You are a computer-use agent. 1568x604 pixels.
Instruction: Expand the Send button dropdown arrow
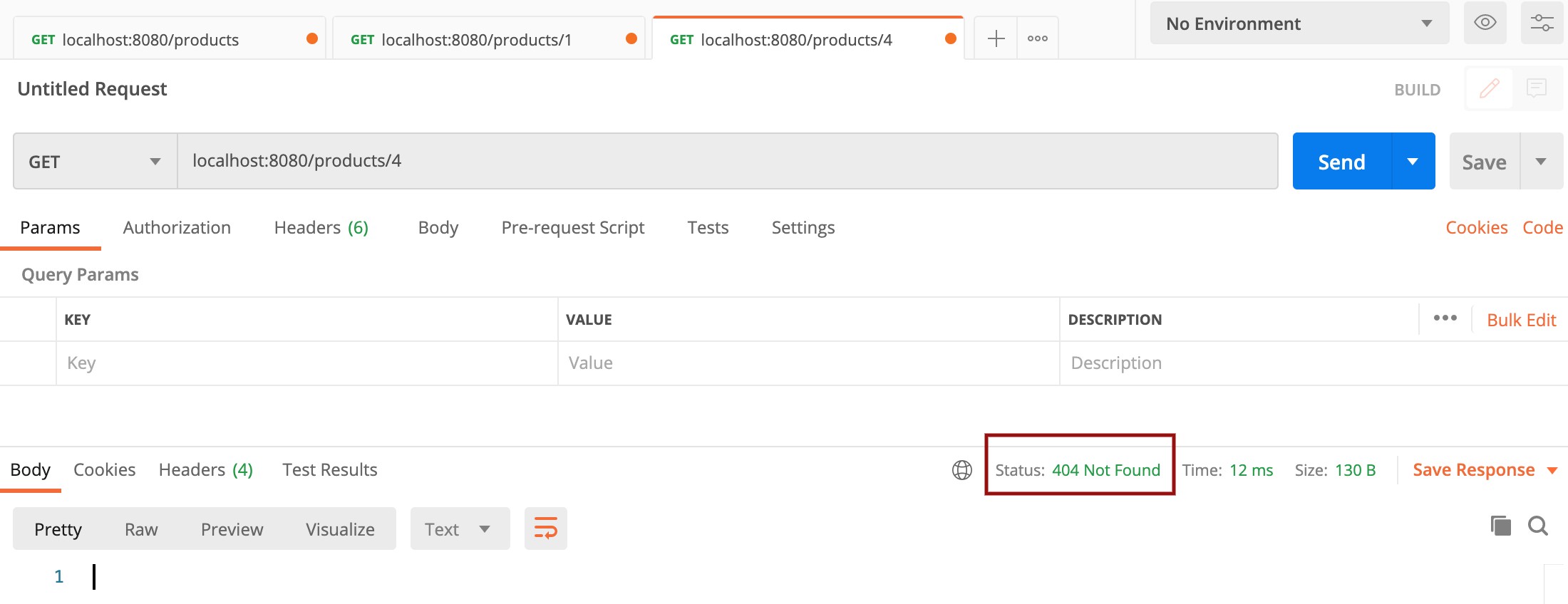1413,162
